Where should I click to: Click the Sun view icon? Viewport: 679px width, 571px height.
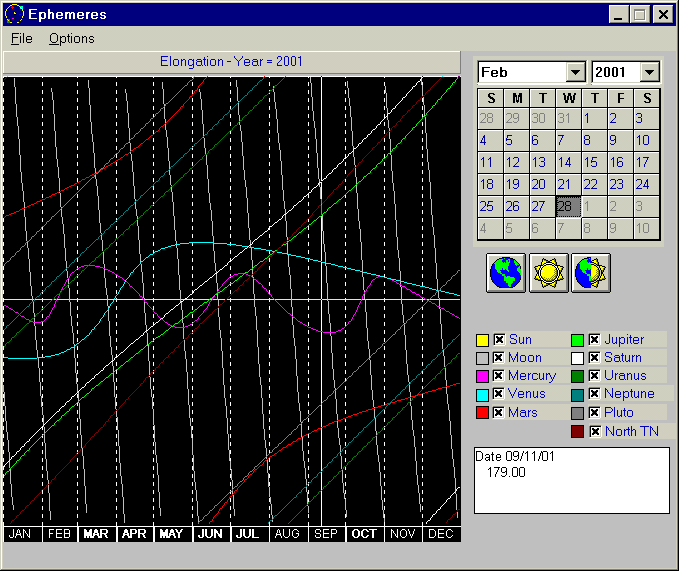(x=548, y=273)
